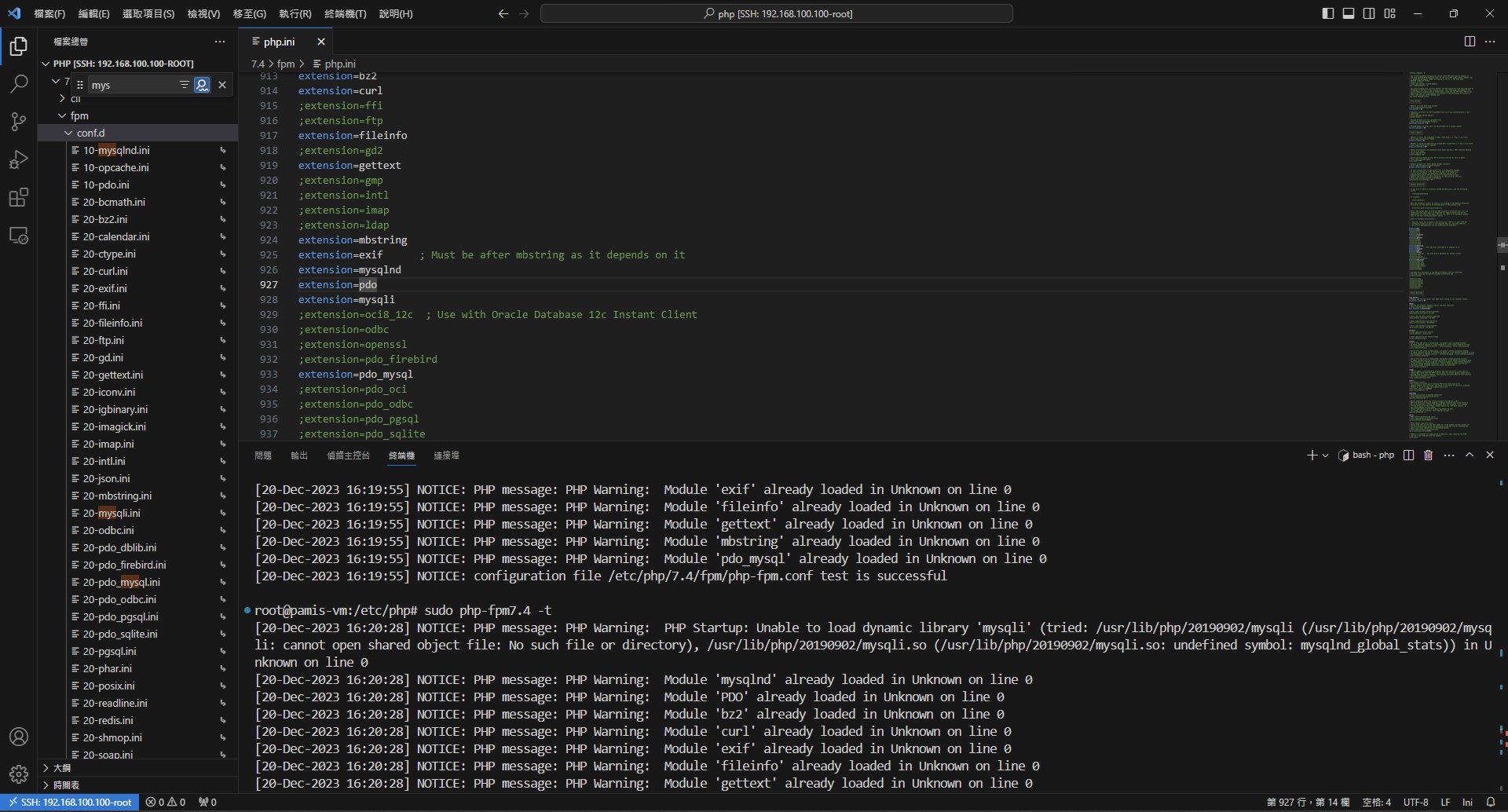Toggle primary side bar visibility
1508x812 pixels.
tap(1328, 13)
